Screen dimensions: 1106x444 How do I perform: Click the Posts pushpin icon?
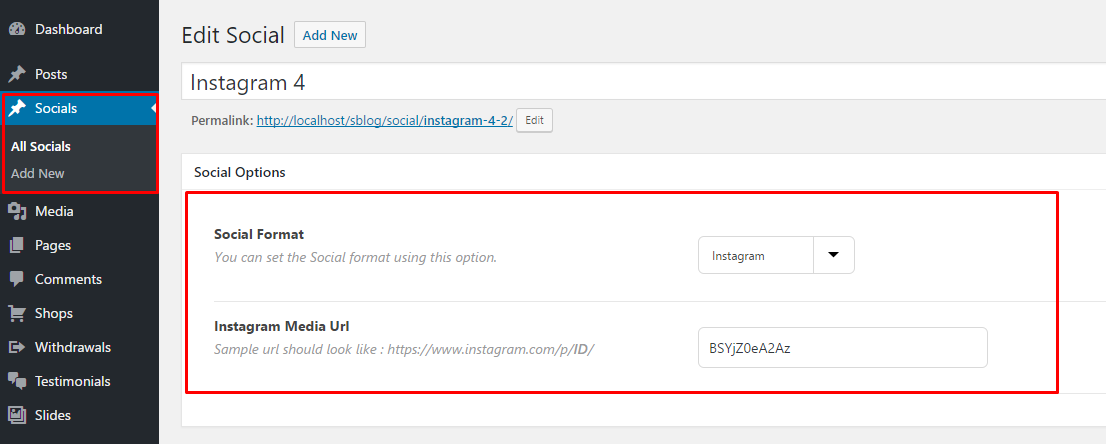click(x=17, y=74)
